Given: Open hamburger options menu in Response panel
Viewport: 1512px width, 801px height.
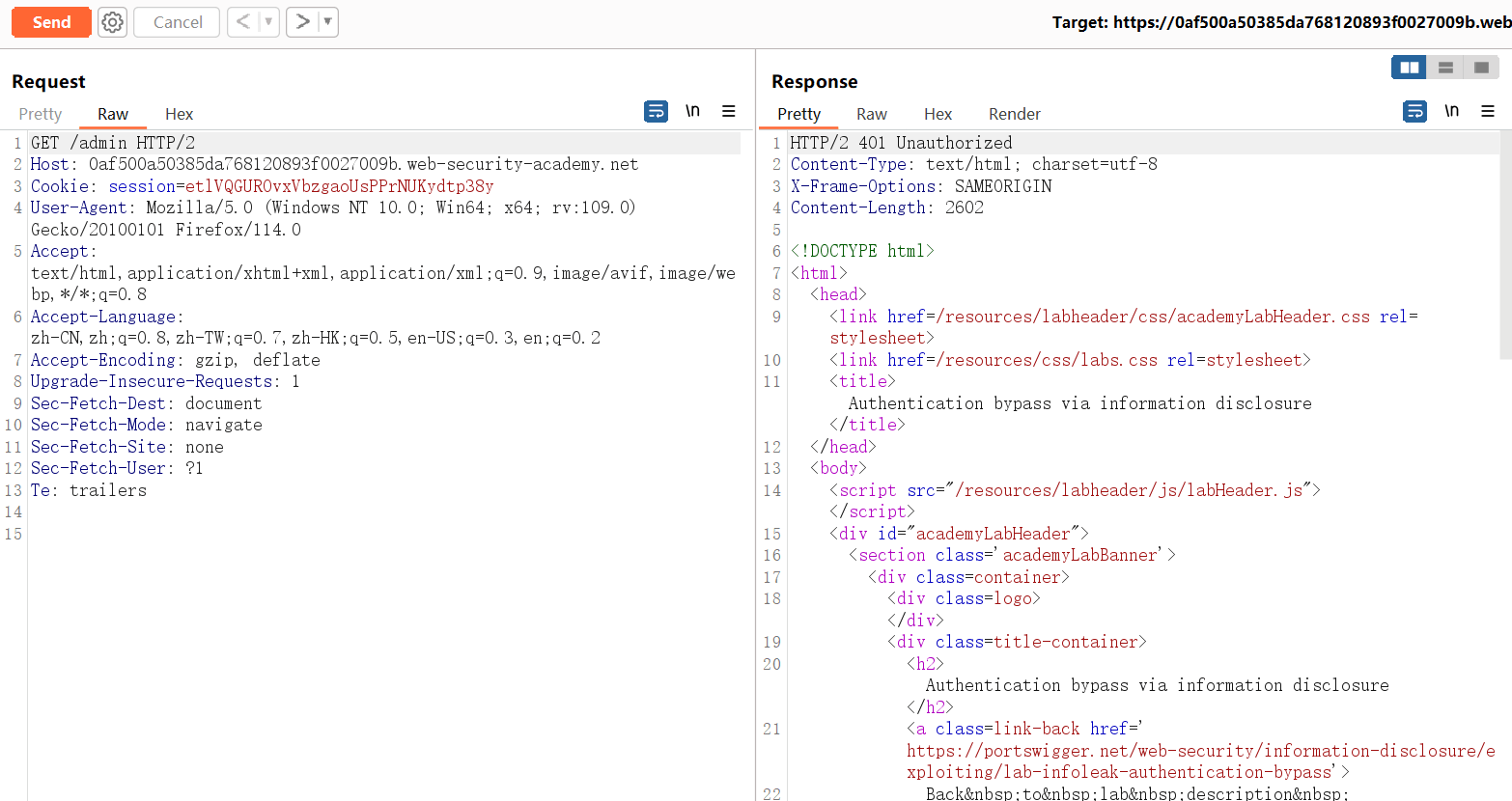Looking at the screenshot, I should [1488, 112].
